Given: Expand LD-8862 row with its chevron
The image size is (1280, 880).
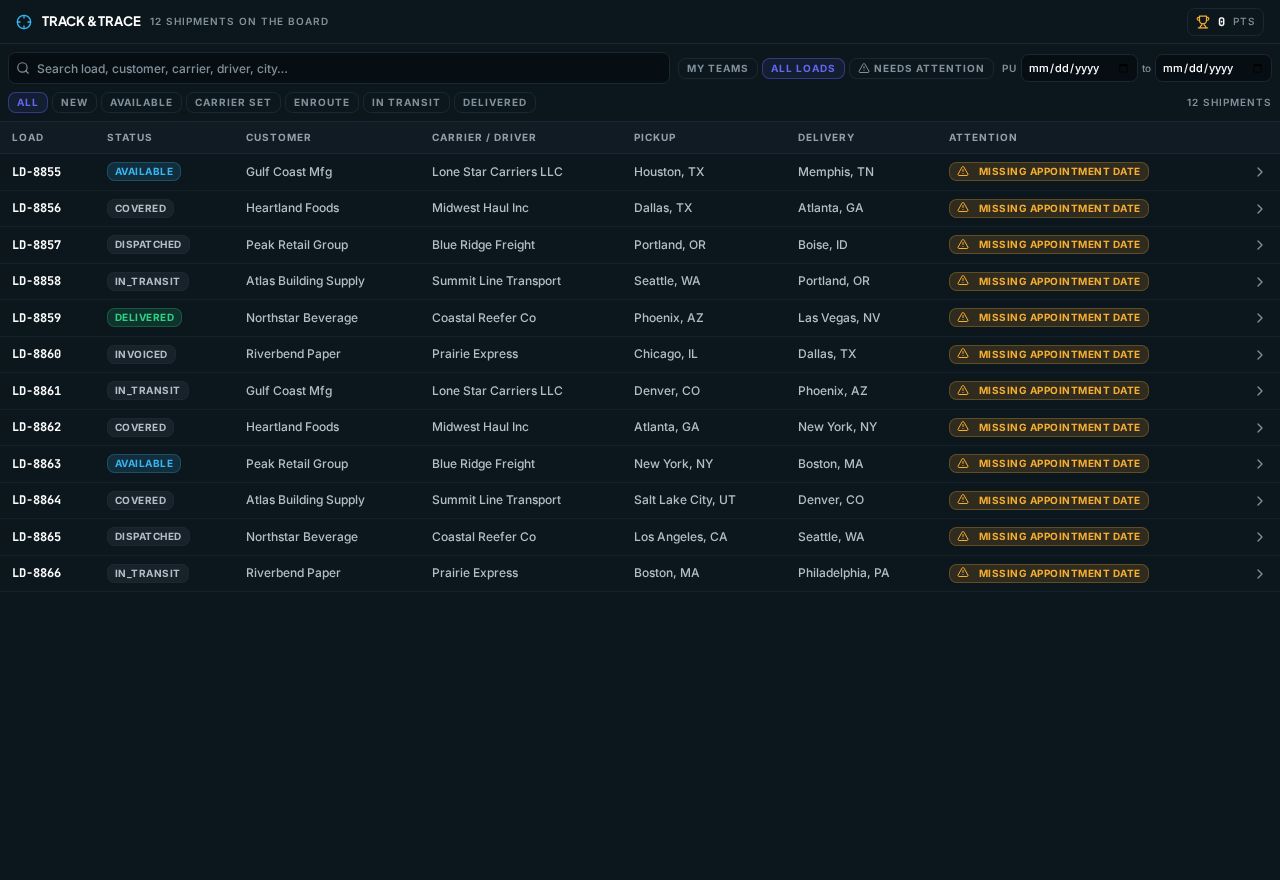Looking at the screenshot, I should pos(1260,428).
